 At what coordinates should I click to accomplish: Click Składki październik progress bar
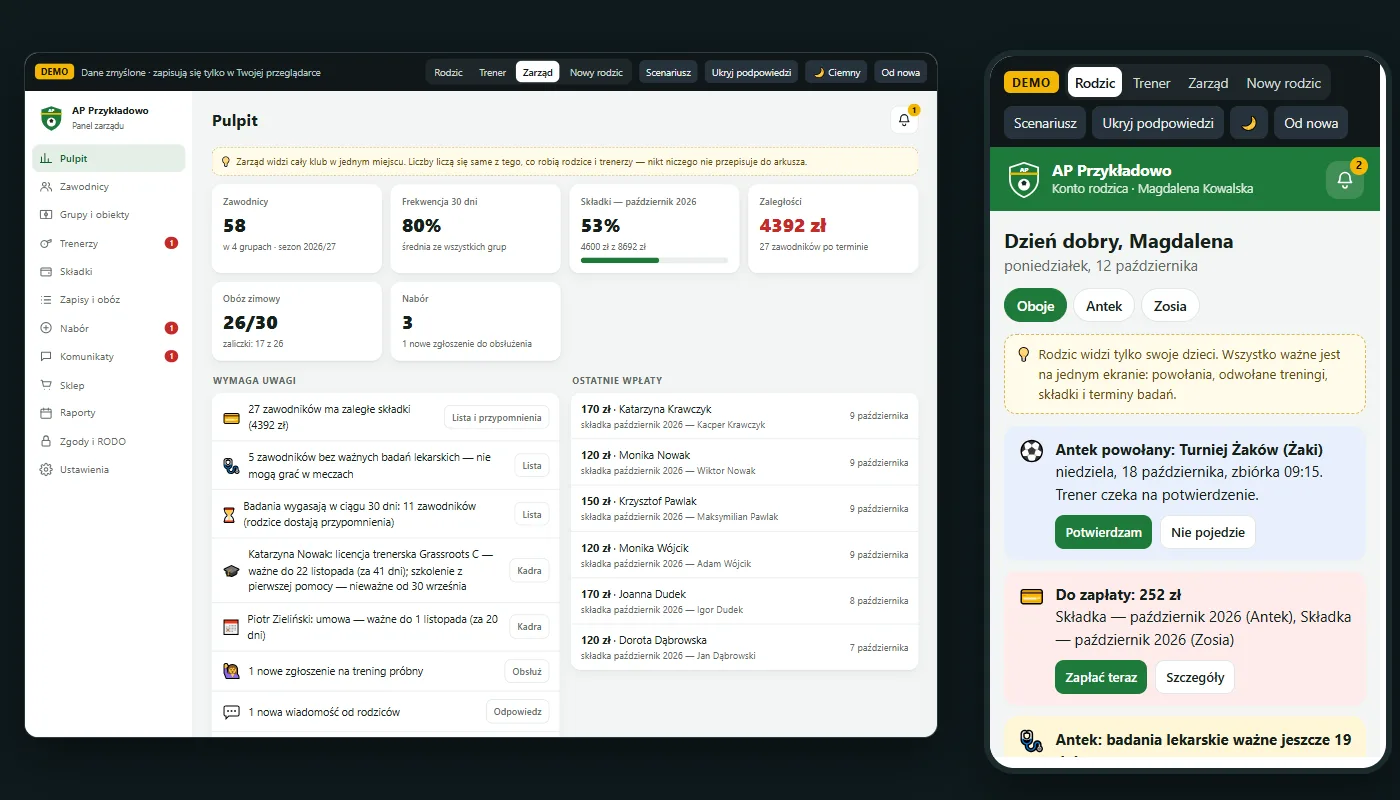coord(654,260)
